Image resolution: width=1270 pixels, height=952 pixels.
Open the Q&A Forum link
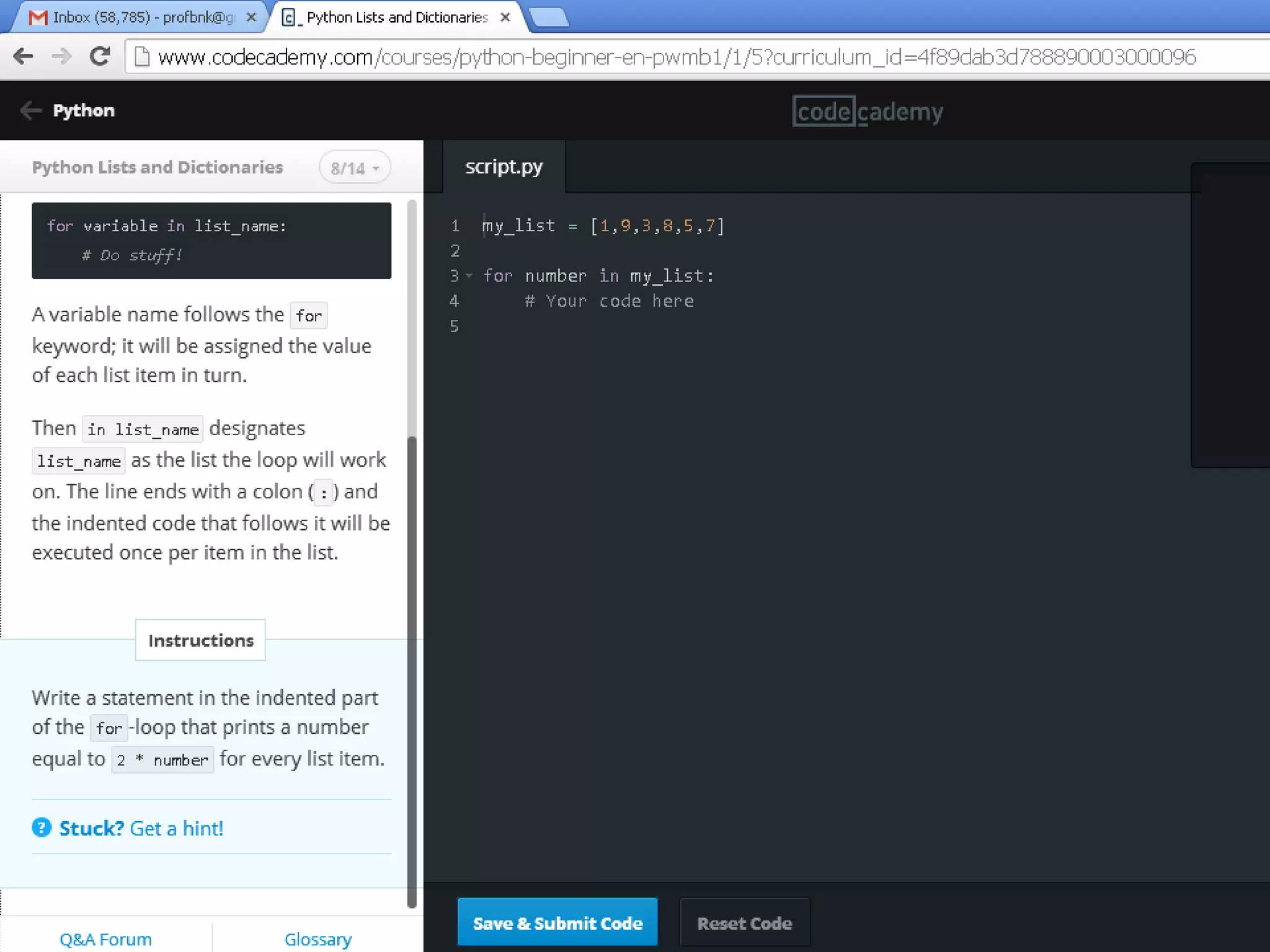pos(105,938)
